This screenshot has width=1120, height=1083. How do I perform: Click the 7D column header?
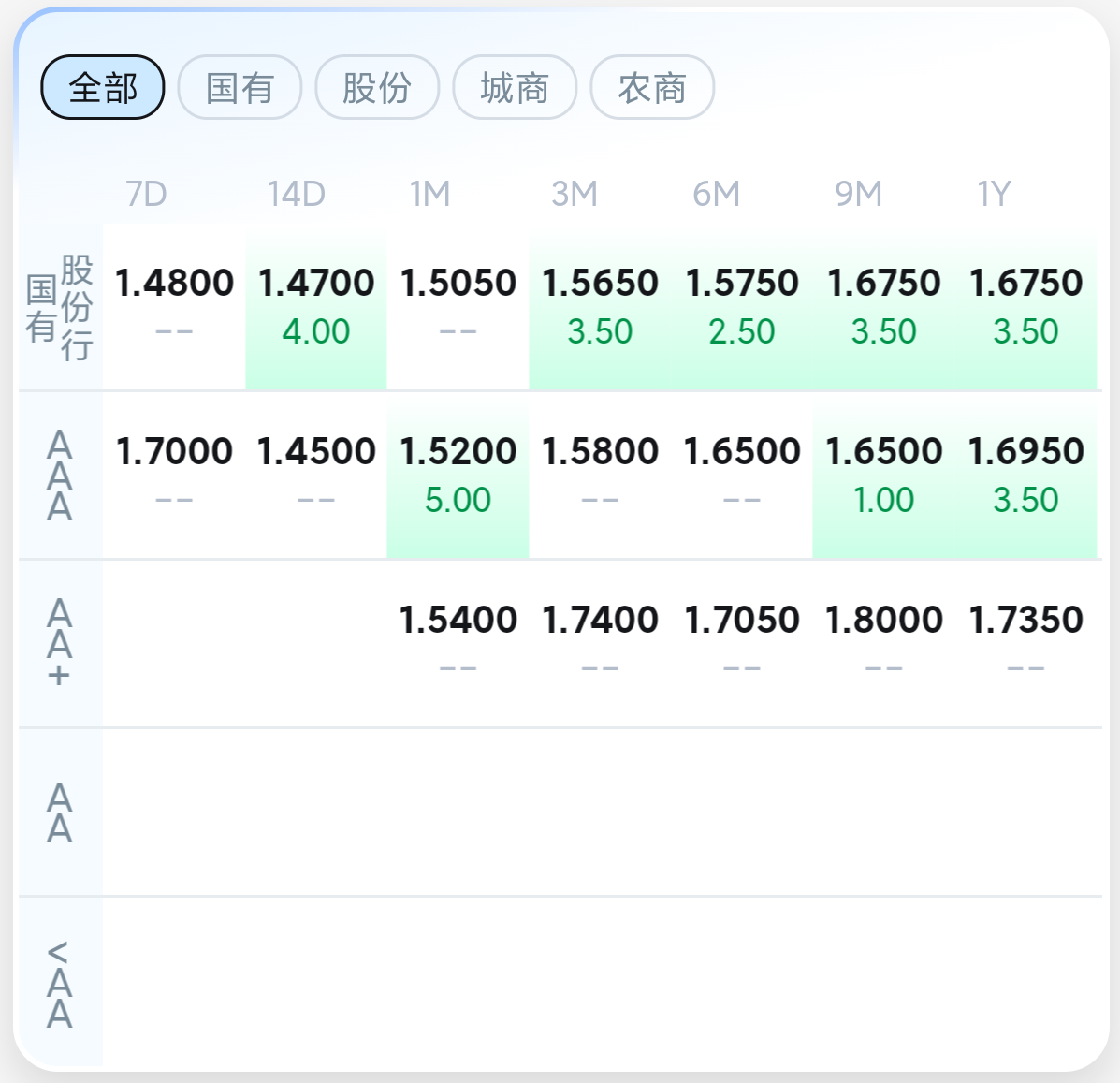pyautogui.click(x=146, y=194)
